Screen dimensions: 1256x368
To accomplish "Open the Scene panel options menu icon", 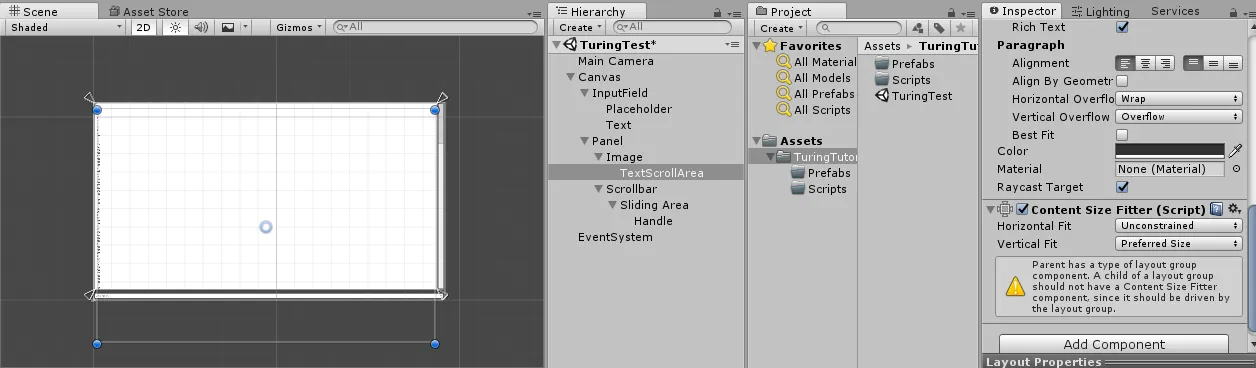I will click(534, 13).
